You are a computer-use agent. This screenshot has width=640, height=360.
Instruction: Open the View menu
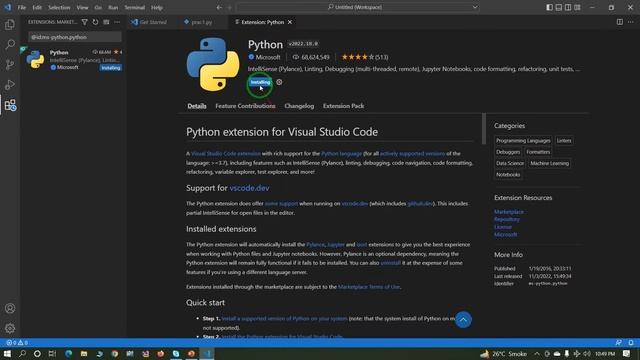[x=82, y=7]
